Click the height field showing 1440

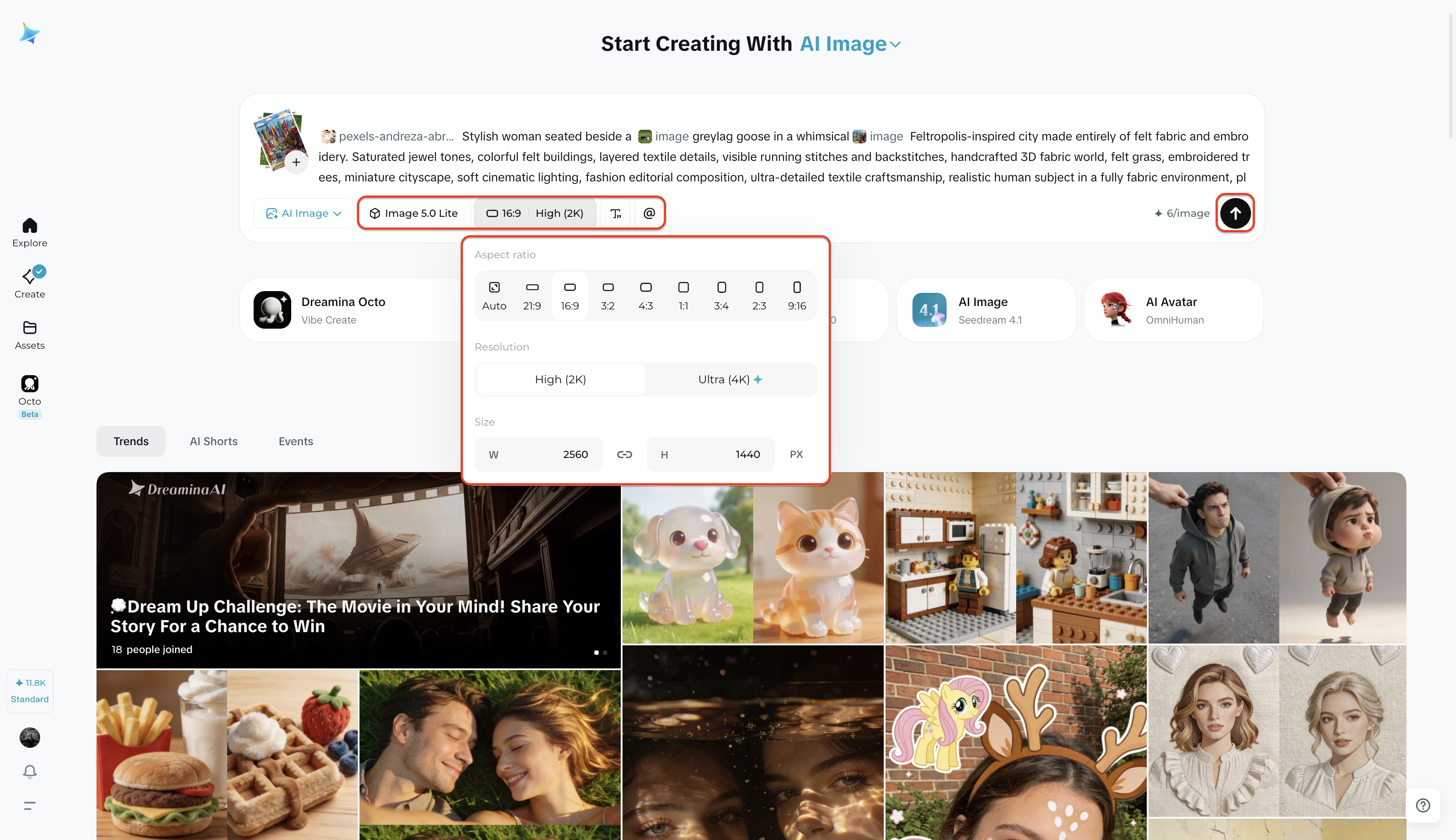tap(710, 455)
